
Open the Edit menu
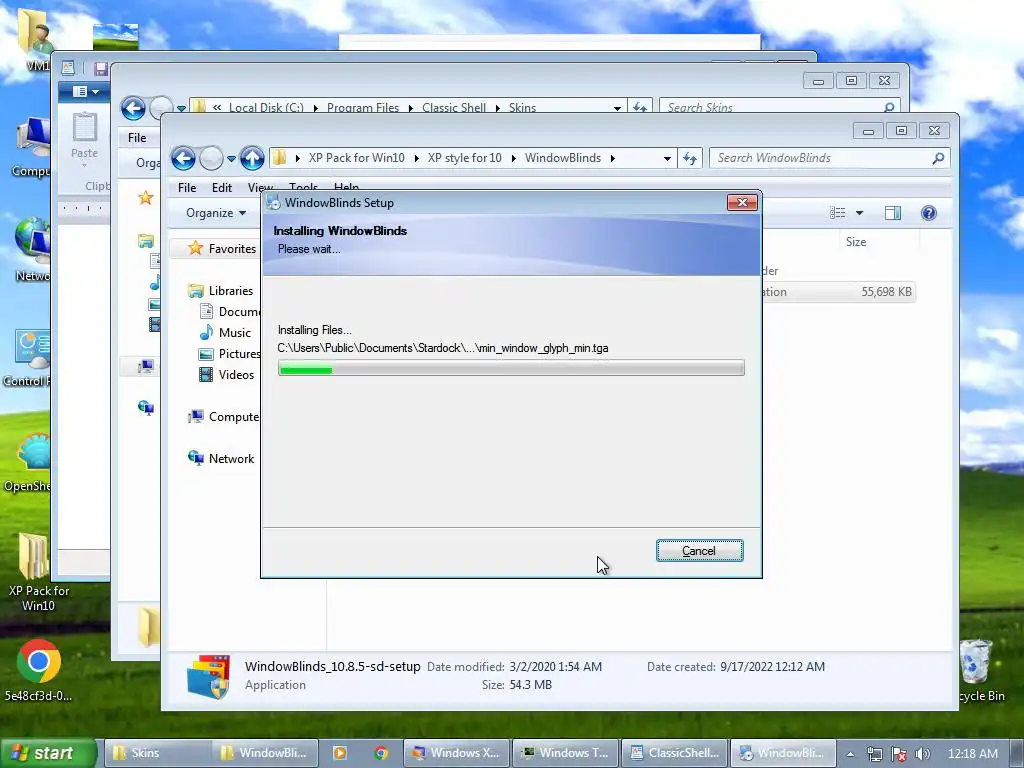pyautogui.click(x=221, y=187)
